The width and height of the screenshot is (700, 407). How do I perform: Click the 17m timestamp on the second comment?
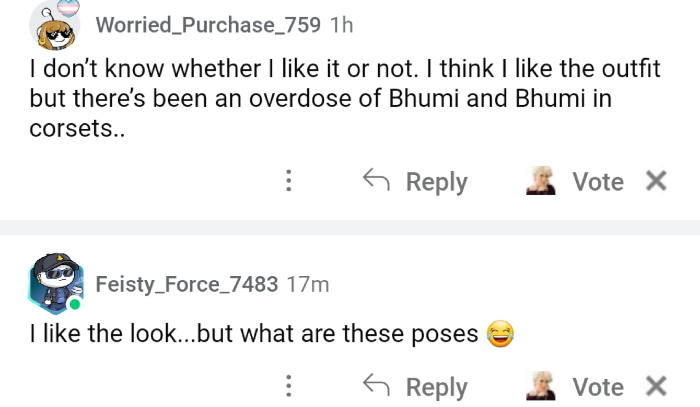pos(308,284)
